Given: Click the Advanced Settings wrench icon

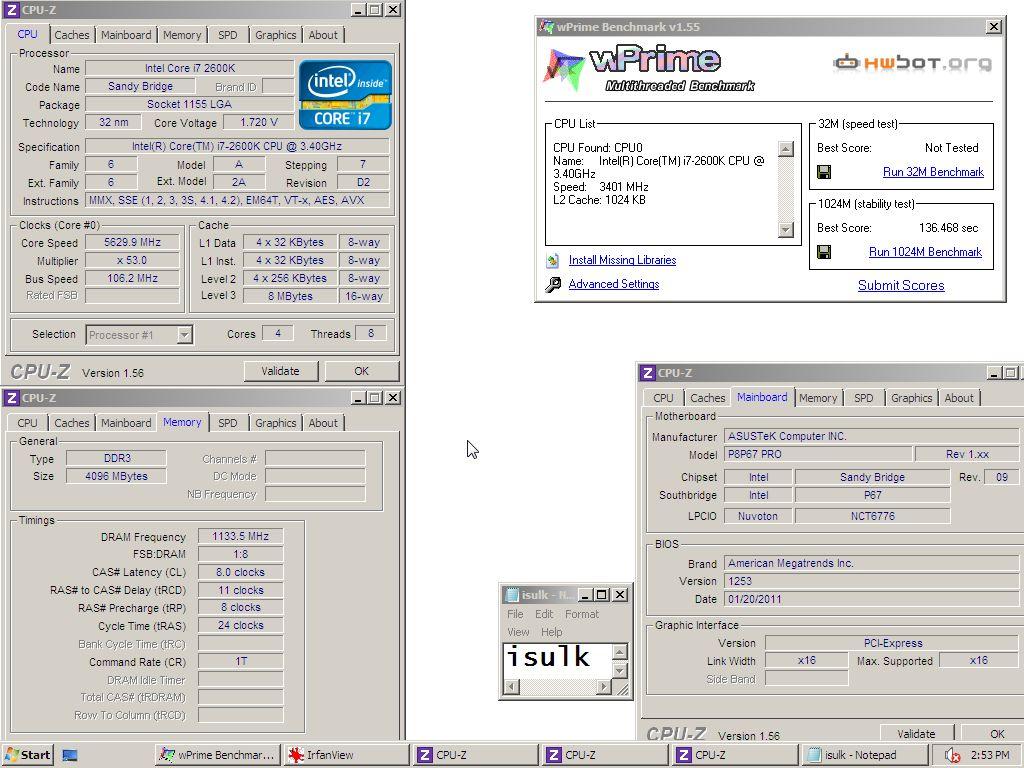Looking at the screenshot, I should pos(553,284).
